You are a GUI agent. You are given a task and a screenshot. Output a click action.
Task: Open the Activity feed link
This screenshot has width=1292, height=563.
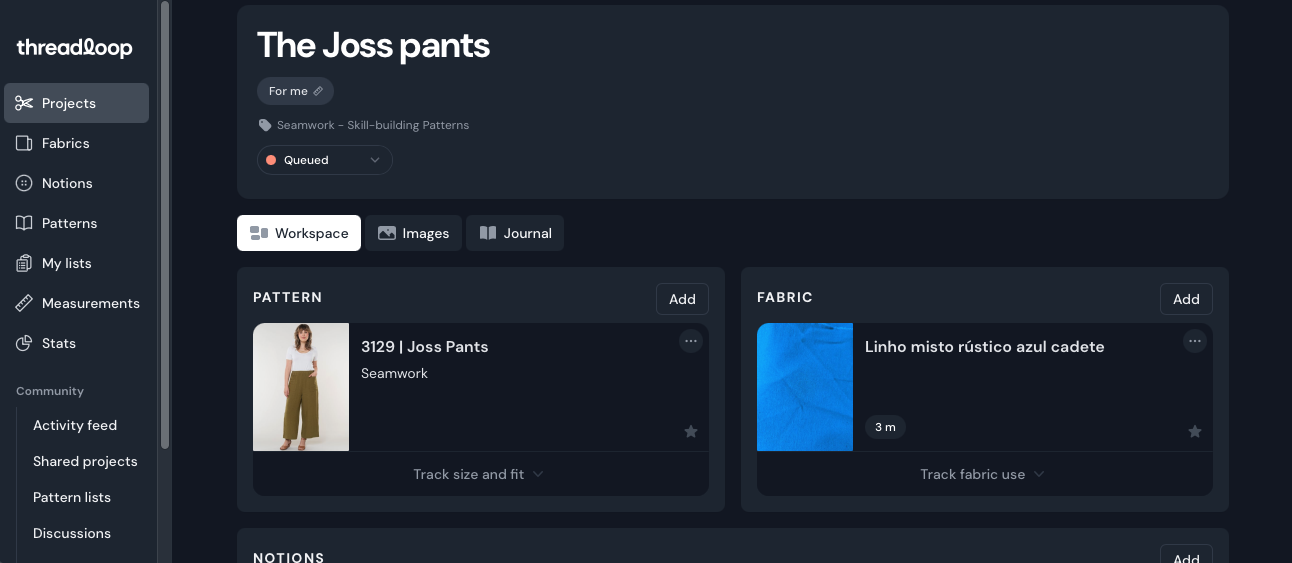coord(75,425)
